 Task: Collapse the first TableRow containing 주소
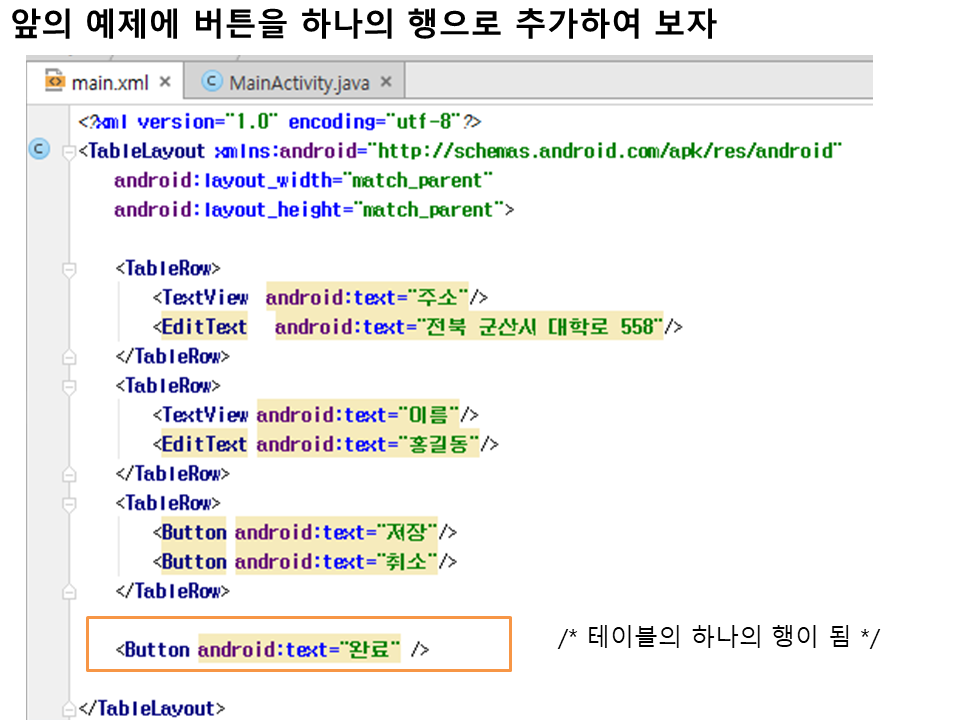[x=69, y=269]
